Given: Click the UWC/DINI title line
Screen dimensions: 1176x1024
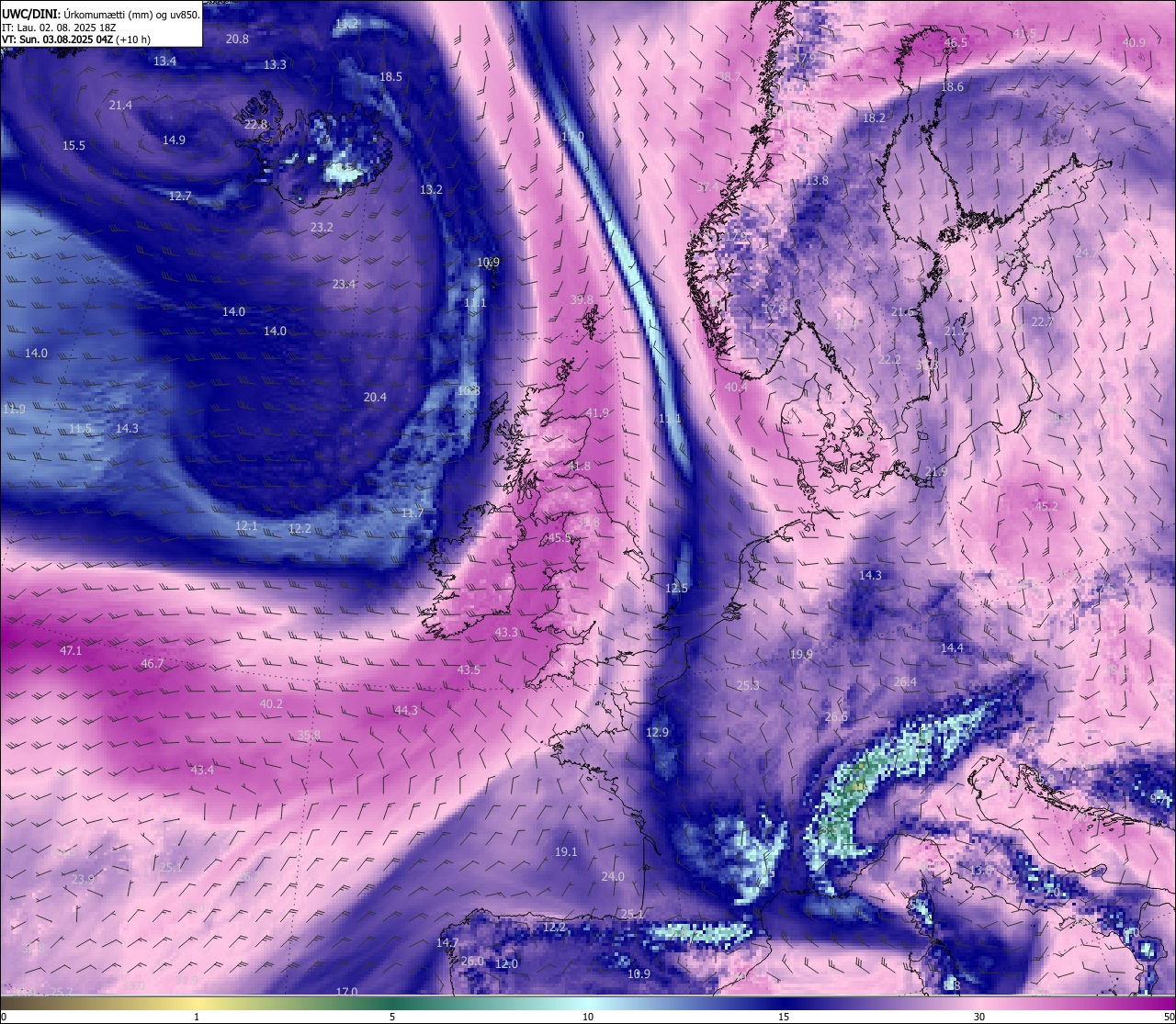Looking at the screenshot, I should [x=101, y=14].
